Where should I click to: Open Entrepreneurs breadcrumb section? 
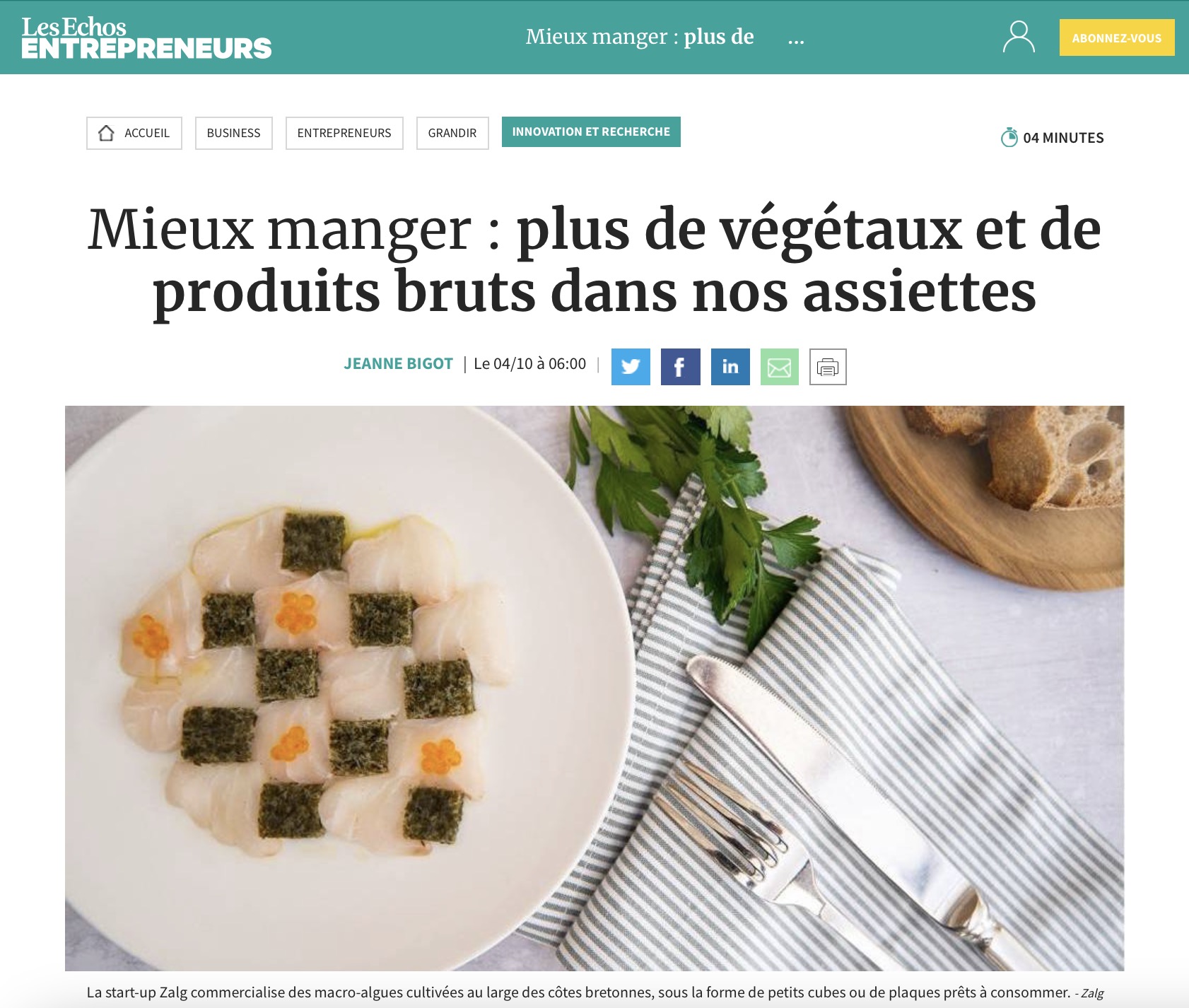click(344, 133)
